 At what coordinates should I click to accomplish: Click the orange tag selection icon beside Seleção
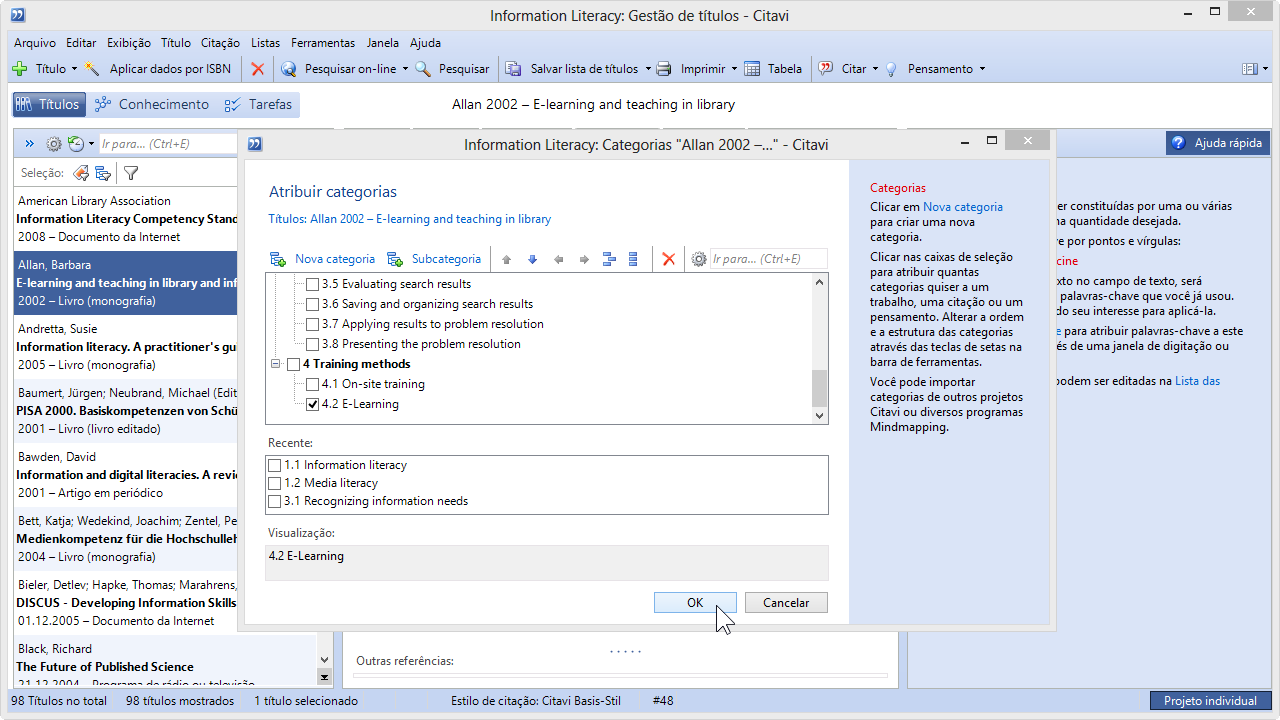tap(82, 173)
